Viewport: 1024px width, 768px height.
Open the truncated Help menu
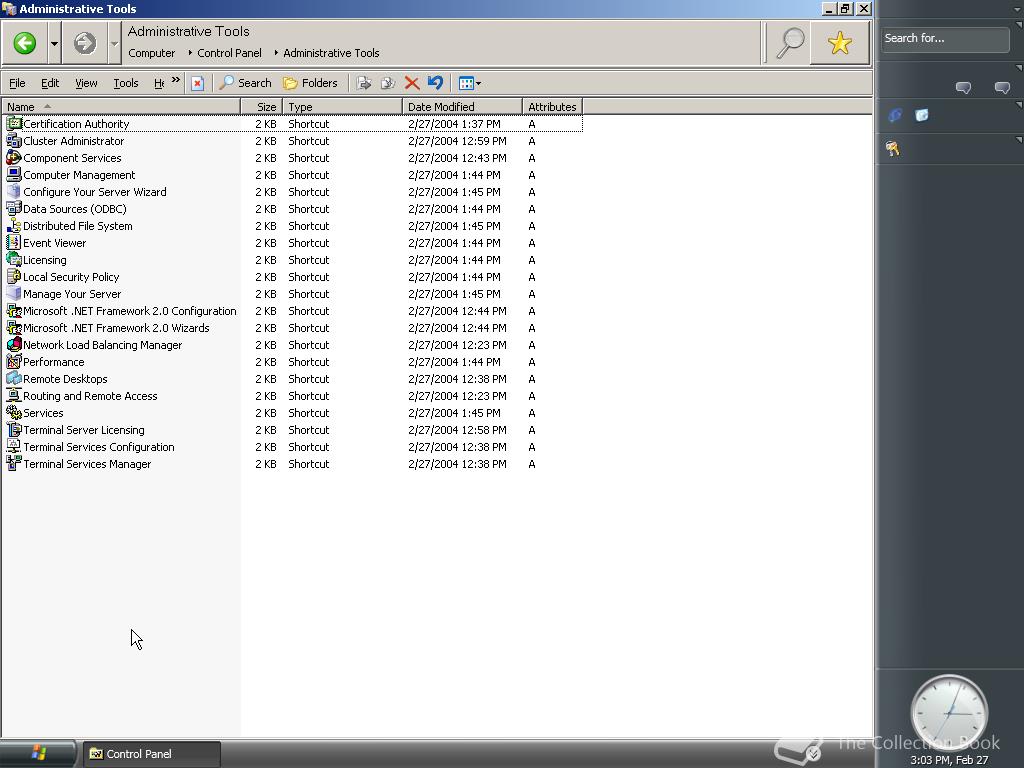[x=159, y=83]
